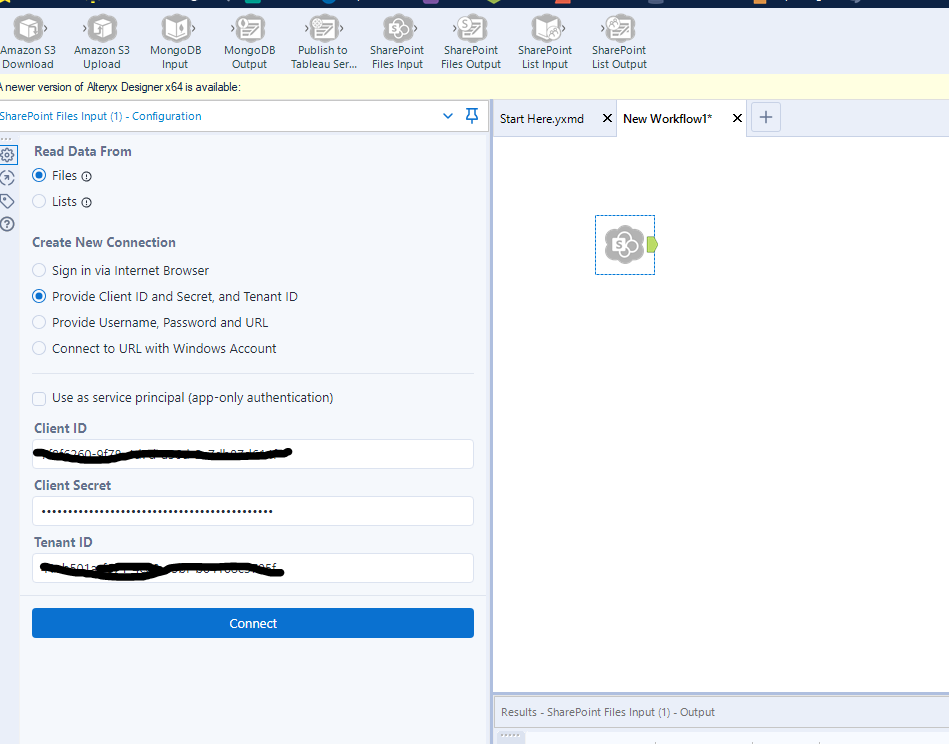Select the Amazon S3 Download tool

pos(28,42)
